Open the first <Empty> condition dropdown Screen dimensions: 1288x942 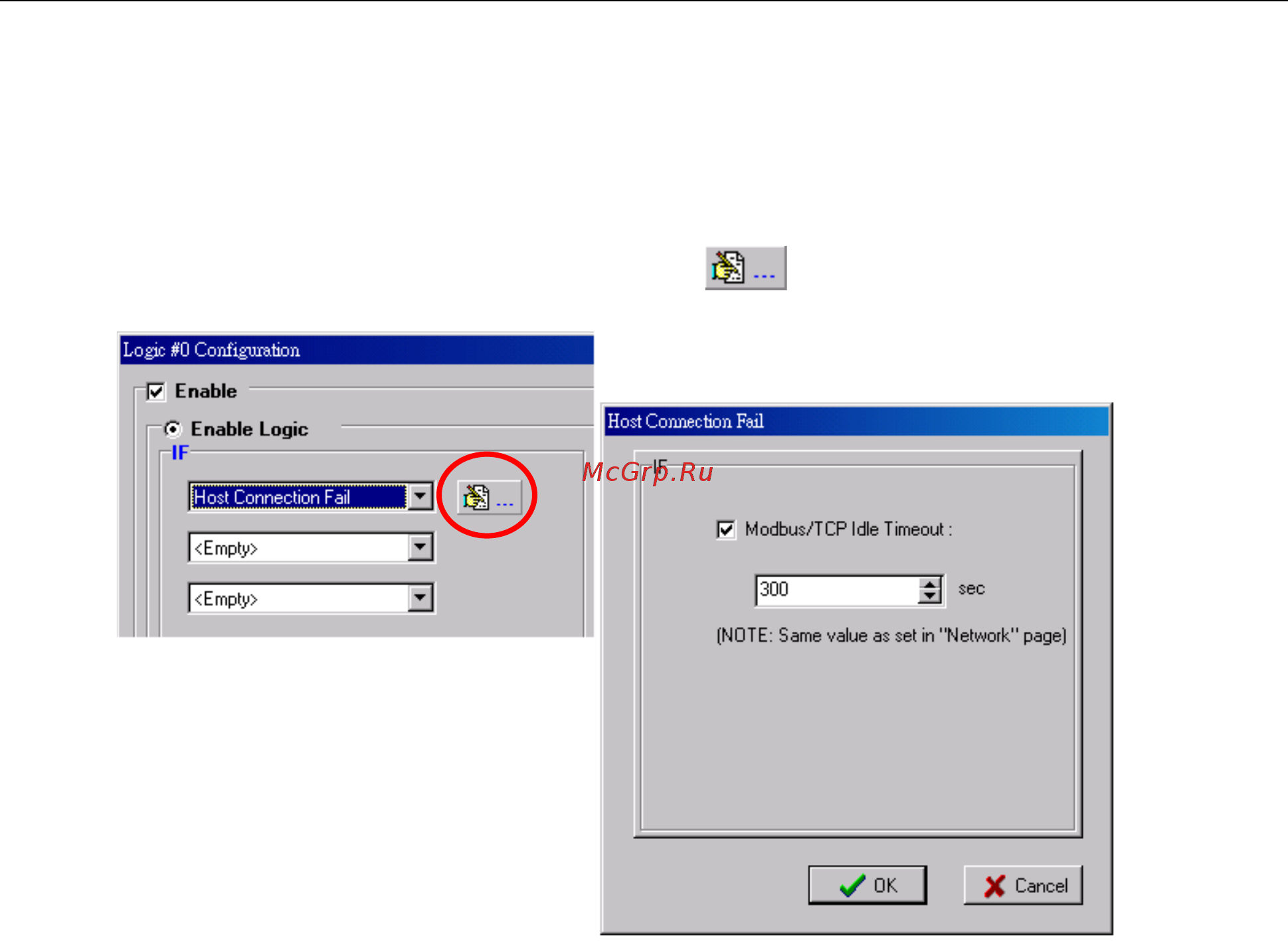[x=420, y=547]
